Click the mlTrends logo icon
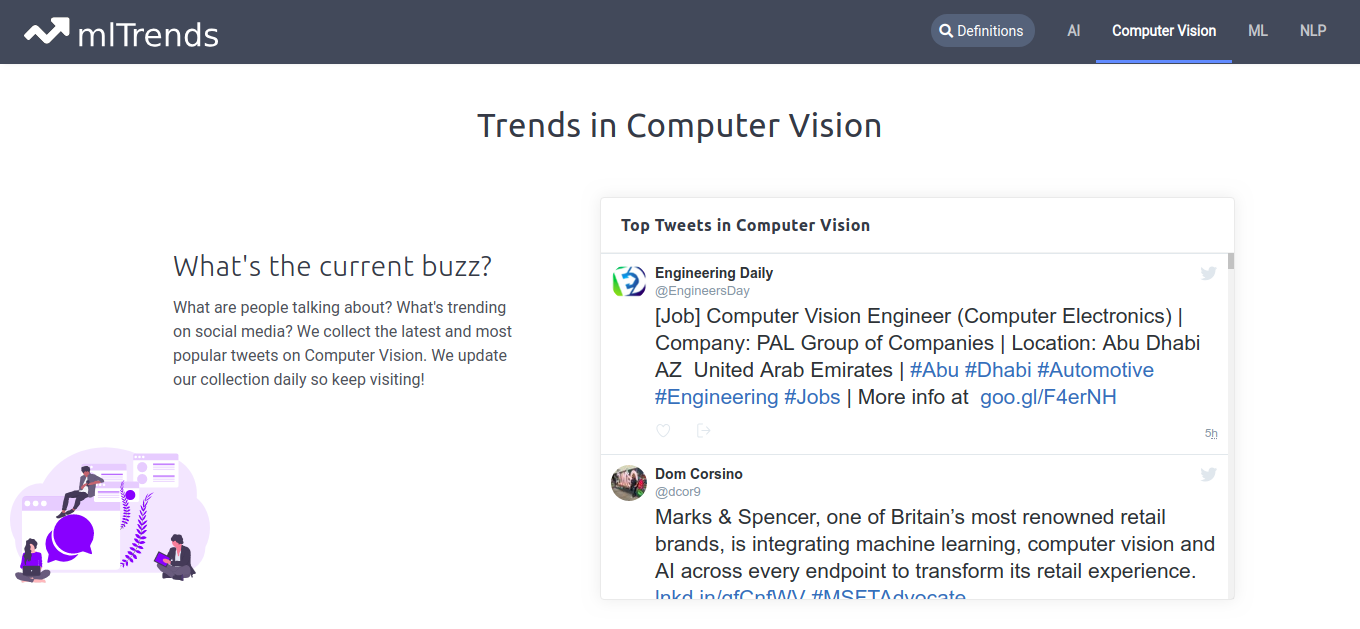This screenshot has height=629, width=1360. click(46, 32)
